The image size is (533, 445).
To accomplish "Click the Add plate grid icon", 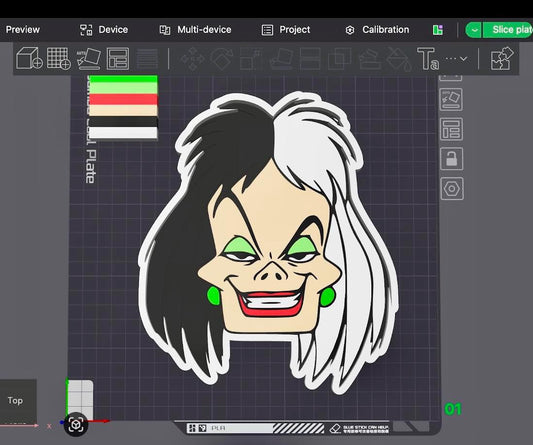I will point(58,58).
